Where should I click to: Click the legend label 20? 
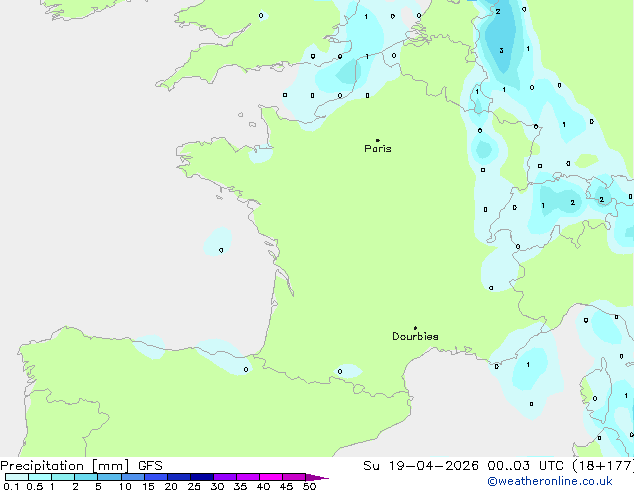171,486
